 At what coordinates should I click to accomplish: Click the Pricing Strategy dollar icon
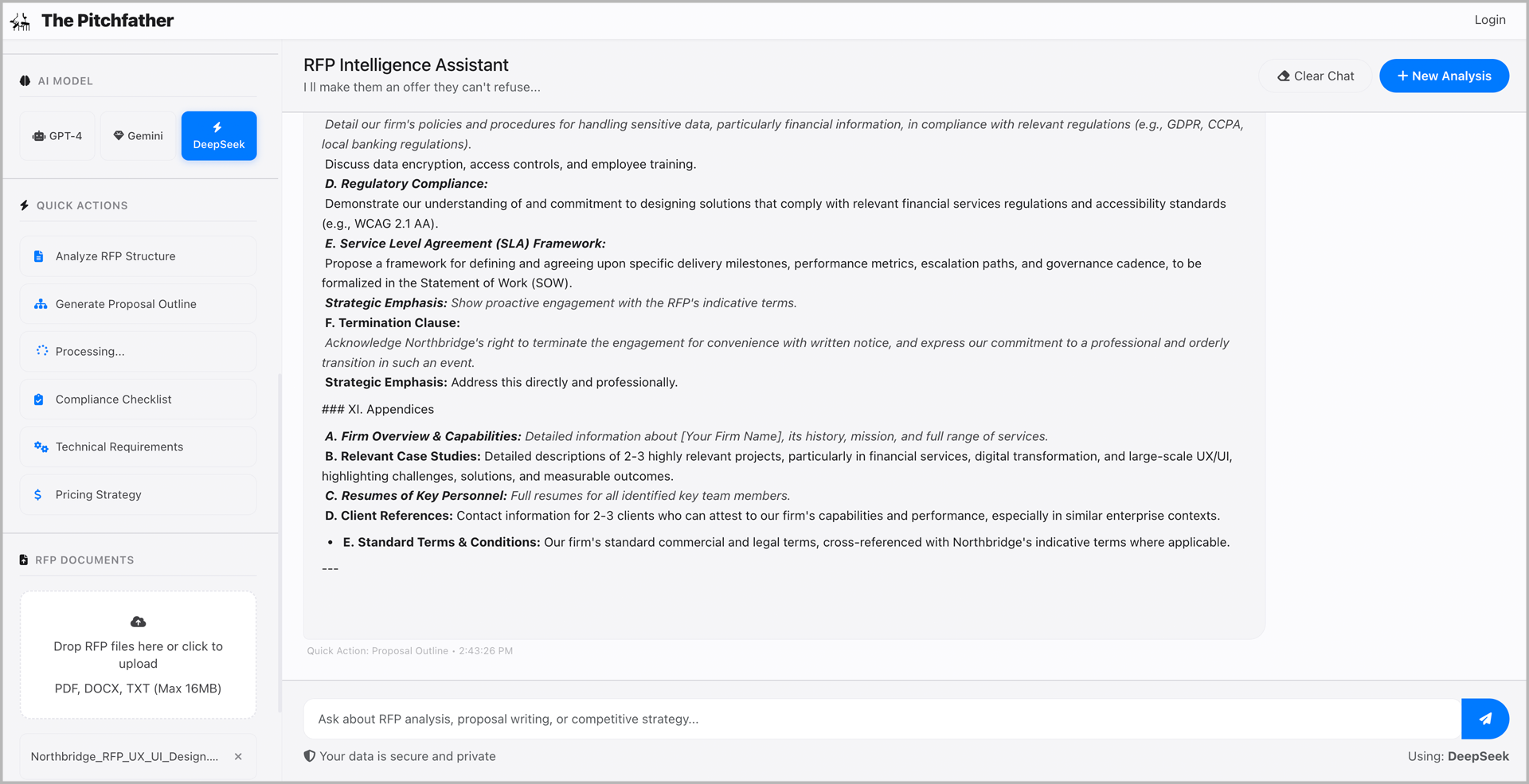coord(38,495)
